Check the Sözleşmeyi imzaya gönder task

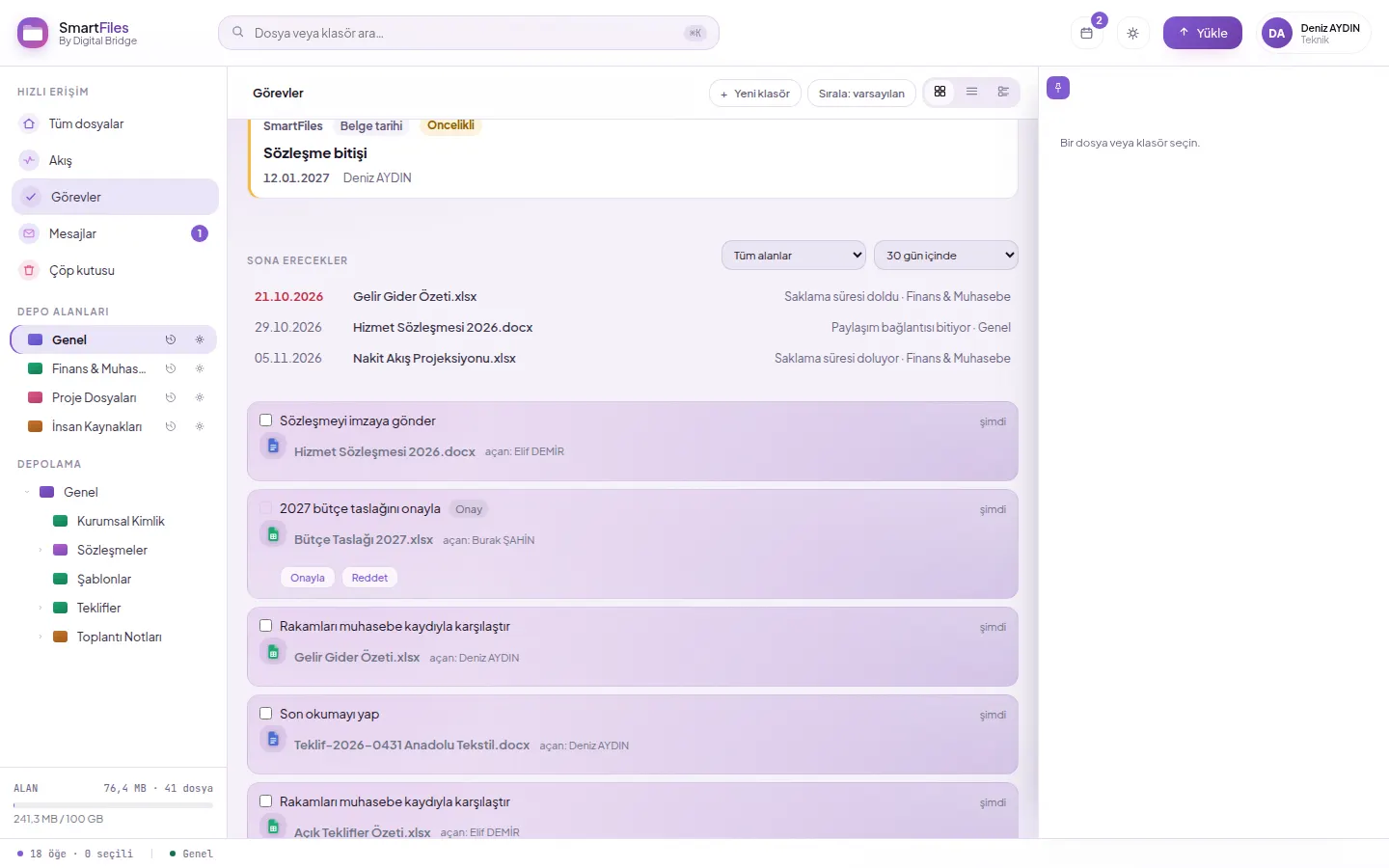266,420
